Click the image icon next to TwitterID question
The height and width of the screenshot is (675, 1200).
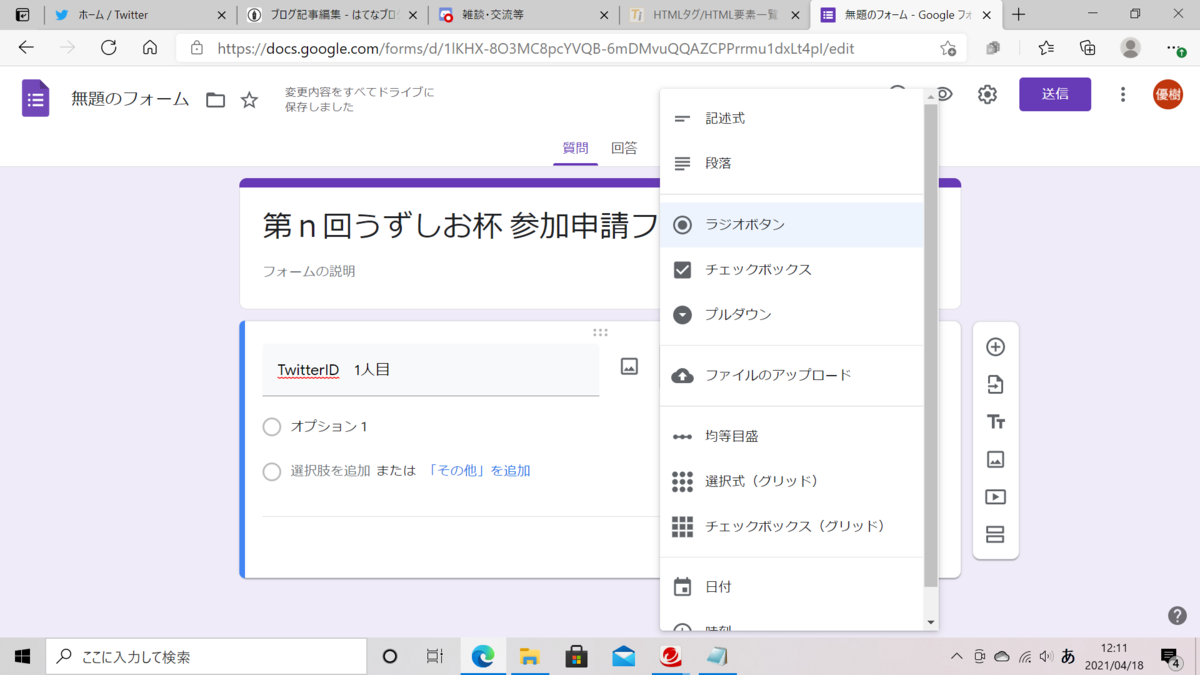pos(628,366)
